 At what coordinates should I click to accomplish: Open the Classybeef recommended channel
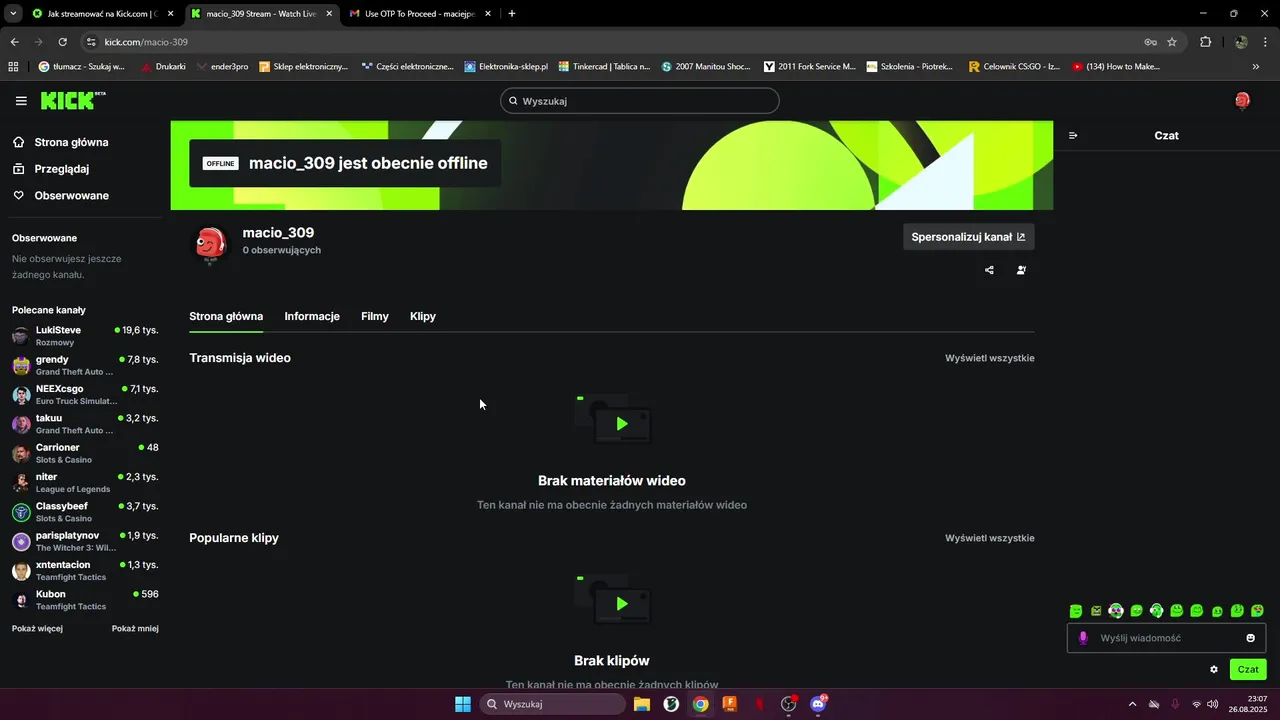(85, 512)
